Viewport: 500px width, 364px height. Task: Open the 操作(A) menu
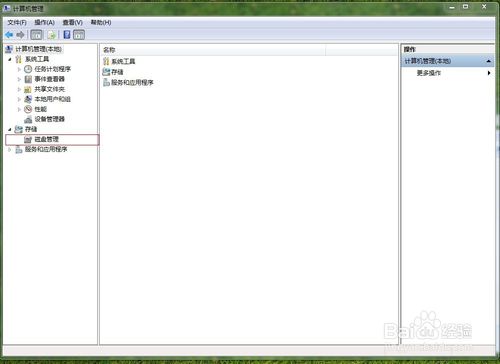click(x=44, y=22)
